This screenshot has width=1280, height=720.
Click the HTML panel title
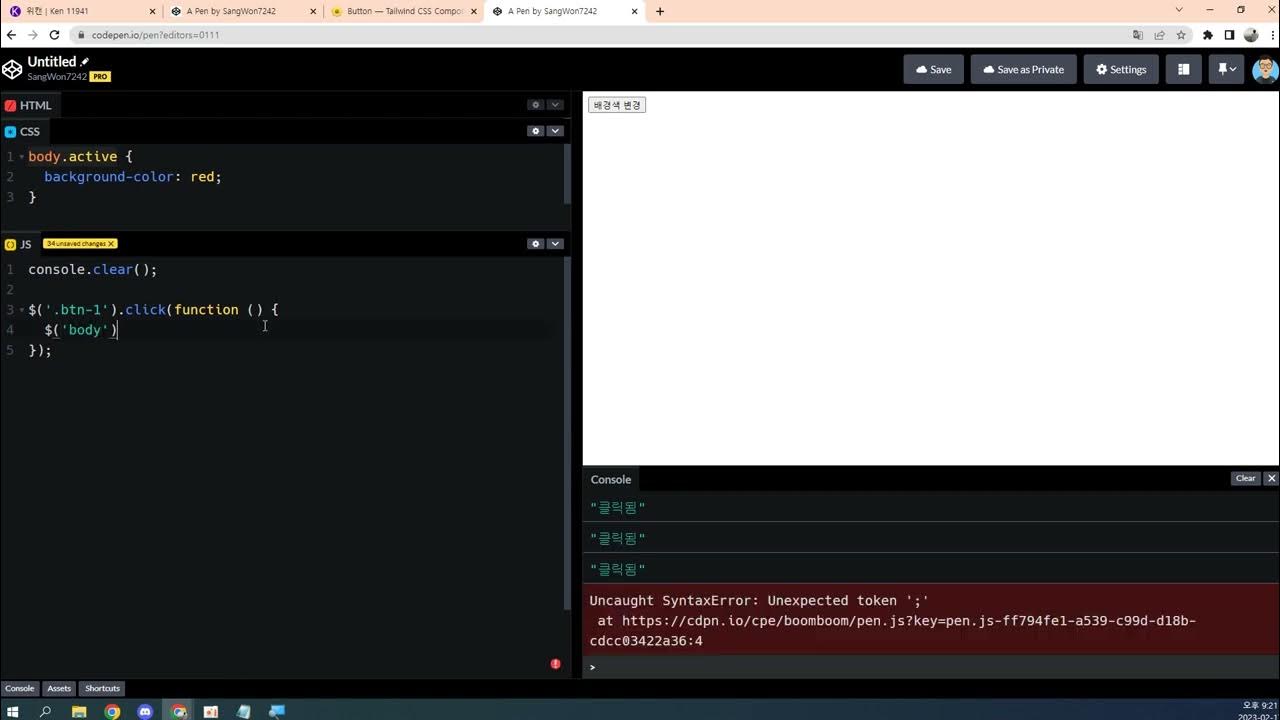click(x=35, y=105)
